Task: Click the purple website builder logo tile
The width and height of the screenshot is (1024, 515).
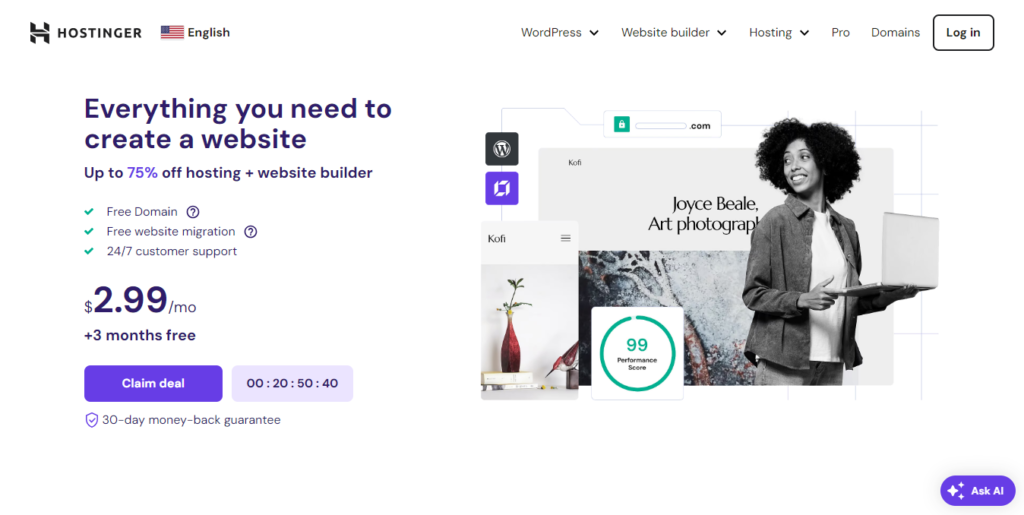Action: (x=502, y=189)
